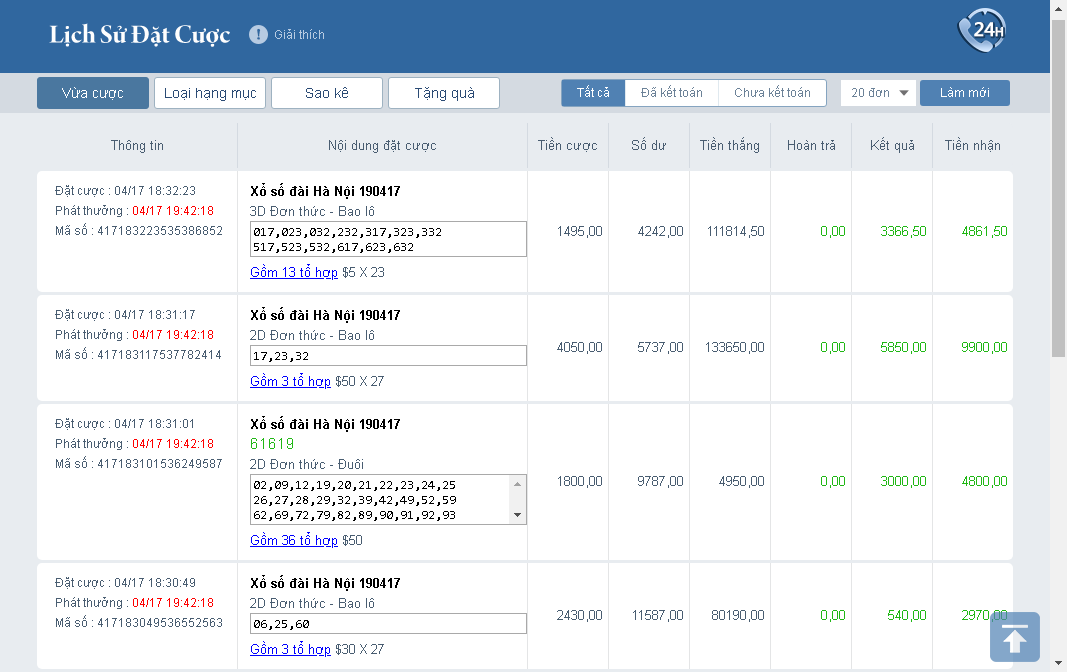This screenshot has height=672, width=1067.
Task: Select the Tặng quà tab
Action: click(x=444, y=93)
